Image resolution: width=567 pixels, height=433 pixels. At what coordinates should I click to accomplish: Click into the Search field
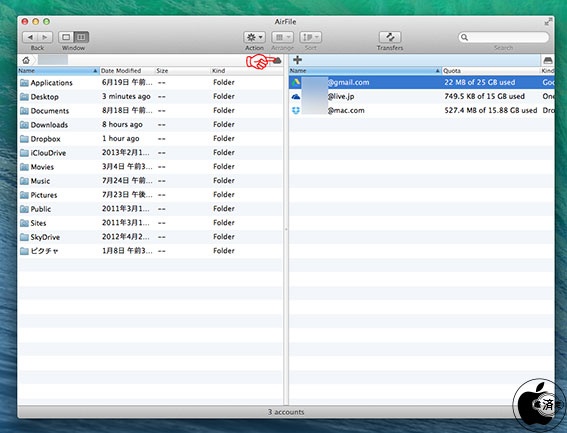click(x=503, y=37)
